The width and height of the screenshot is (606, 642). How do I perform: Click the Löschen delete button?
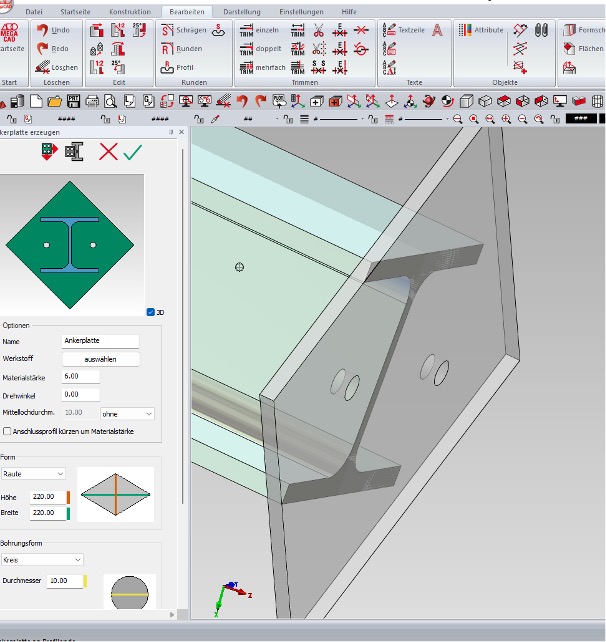click(x=53, y=67)
